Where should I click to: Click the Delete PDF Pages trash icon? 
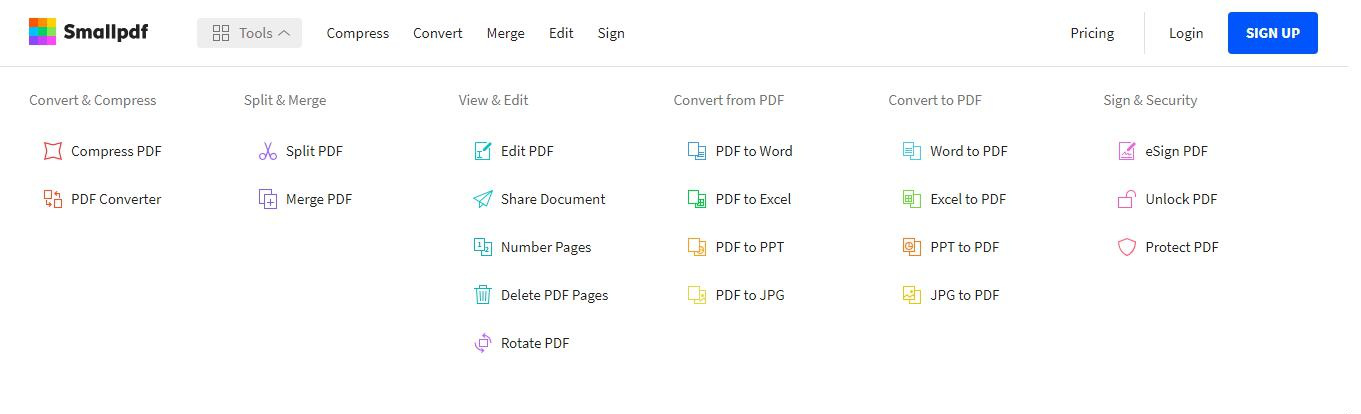tap(483, 295)
